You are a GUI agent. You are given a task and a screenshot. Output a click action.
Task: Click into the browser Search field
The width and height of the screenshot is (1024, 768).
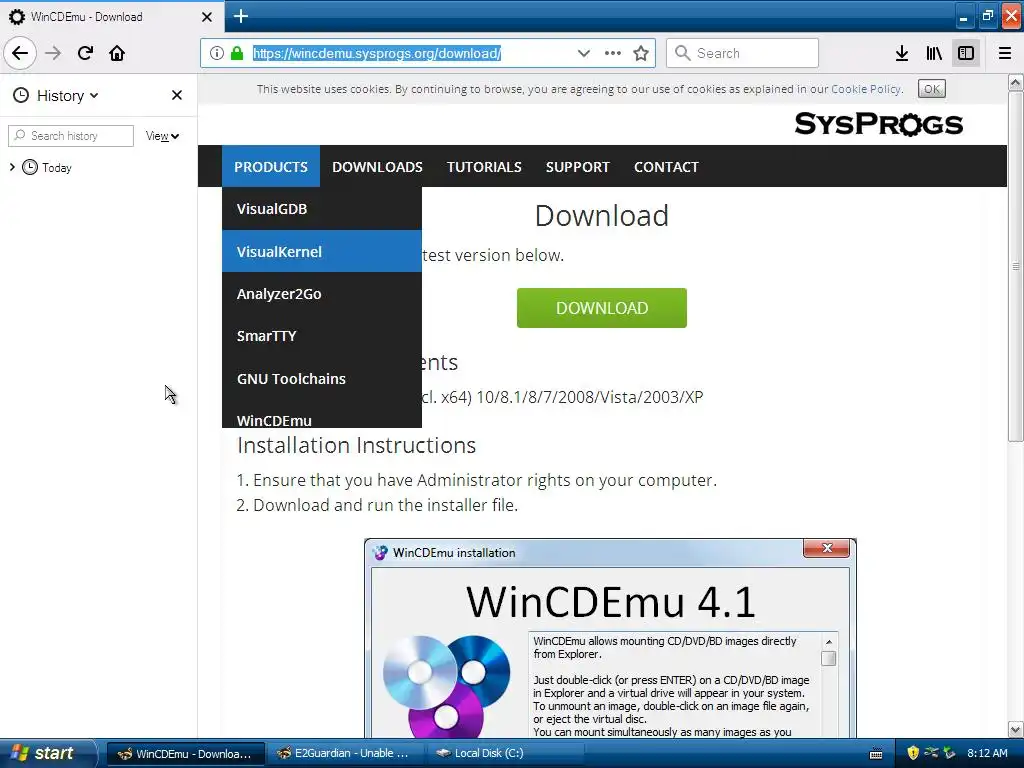pos(743,53)
